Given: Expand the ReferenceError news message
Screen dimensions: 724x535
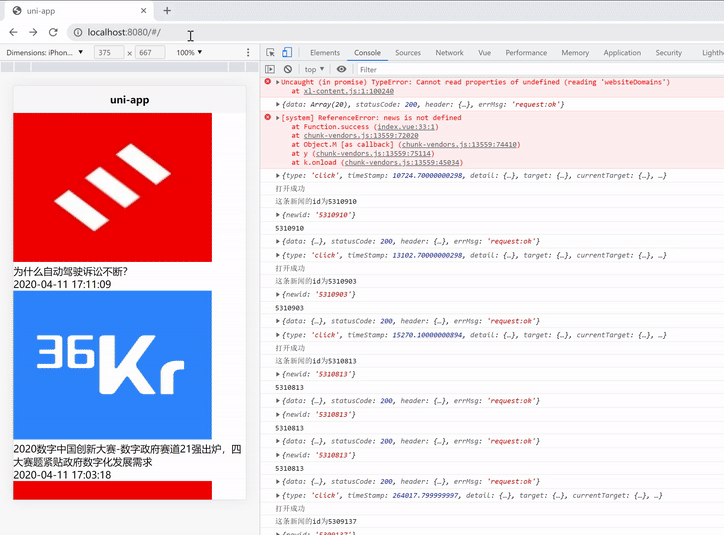Looking at the screenshot, I should (278, 118).
